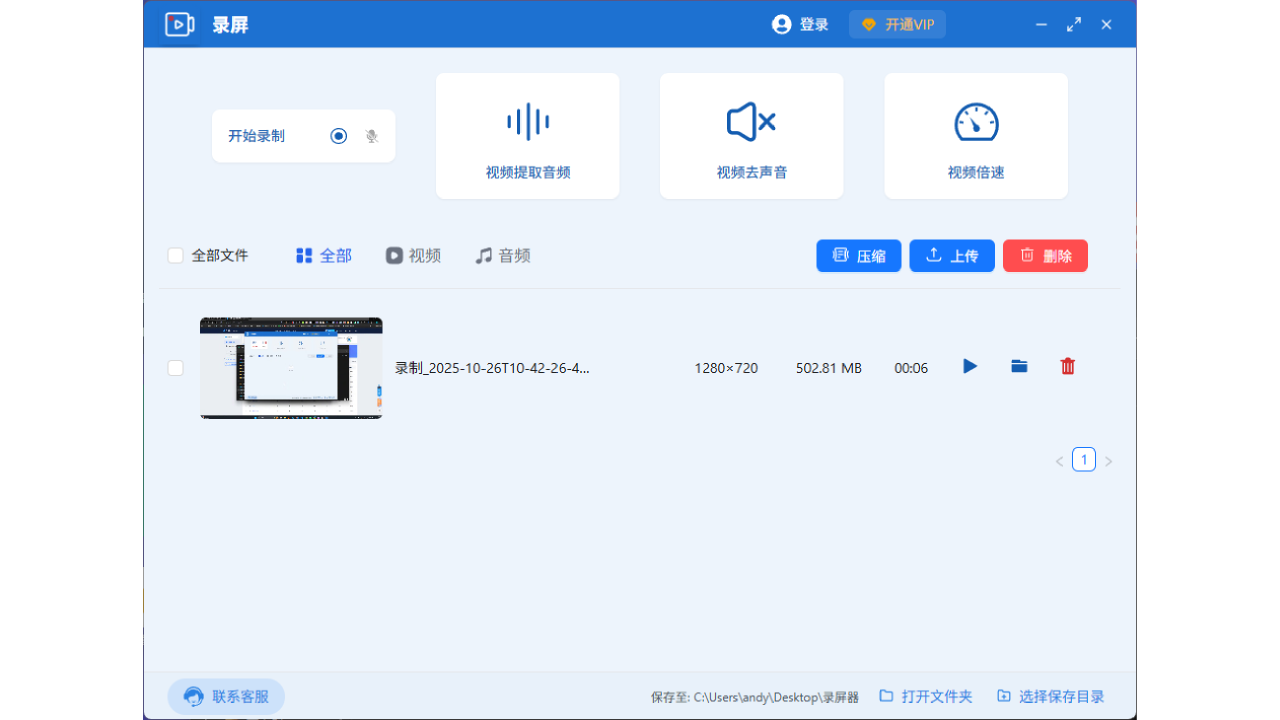The image size is (1280, 720).
Task: Open the 视频倍速 video speed tool
Action: (975, 135)
